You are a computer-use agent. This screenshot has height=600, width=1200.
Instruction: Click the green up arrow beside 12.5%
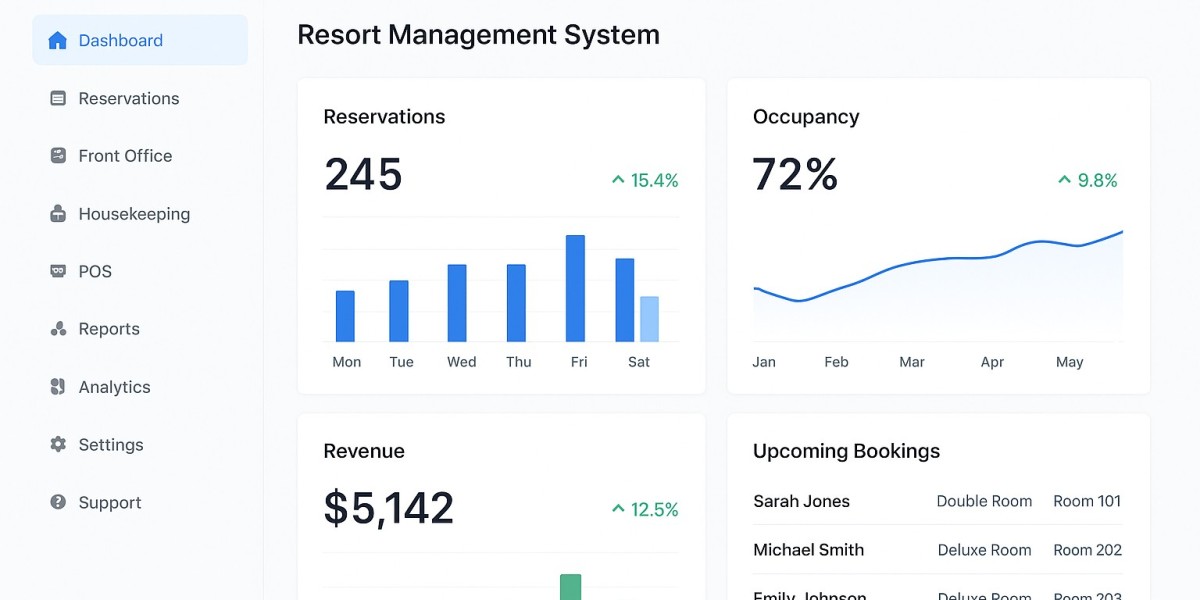click(x=618, y=510)
